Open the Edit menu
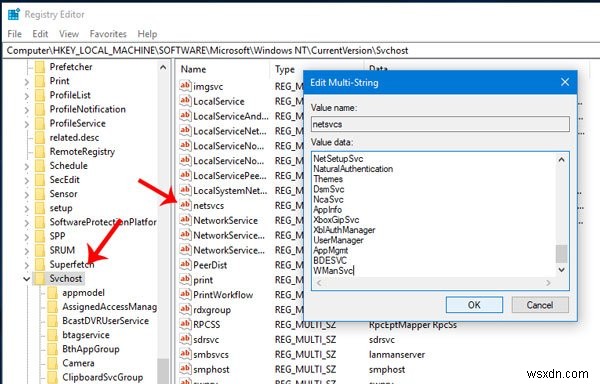Screen dimensions: 600x384 pos(40,34)
